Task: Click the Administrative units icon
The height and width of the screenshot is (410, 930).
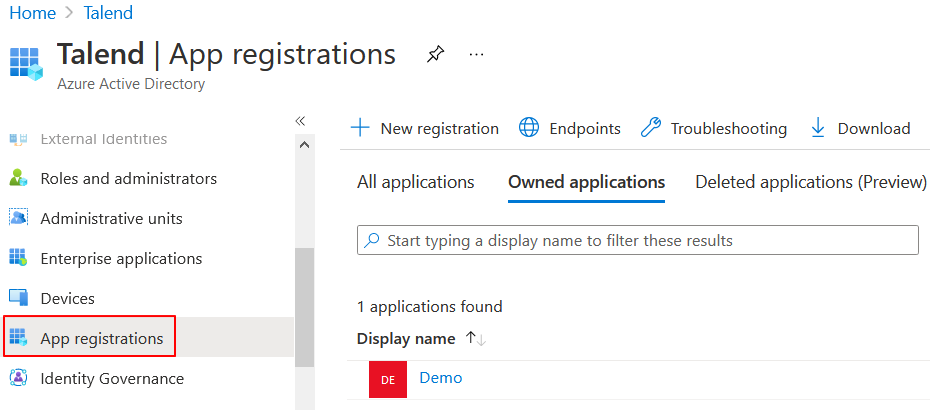Action: click(x=18, y=218)
